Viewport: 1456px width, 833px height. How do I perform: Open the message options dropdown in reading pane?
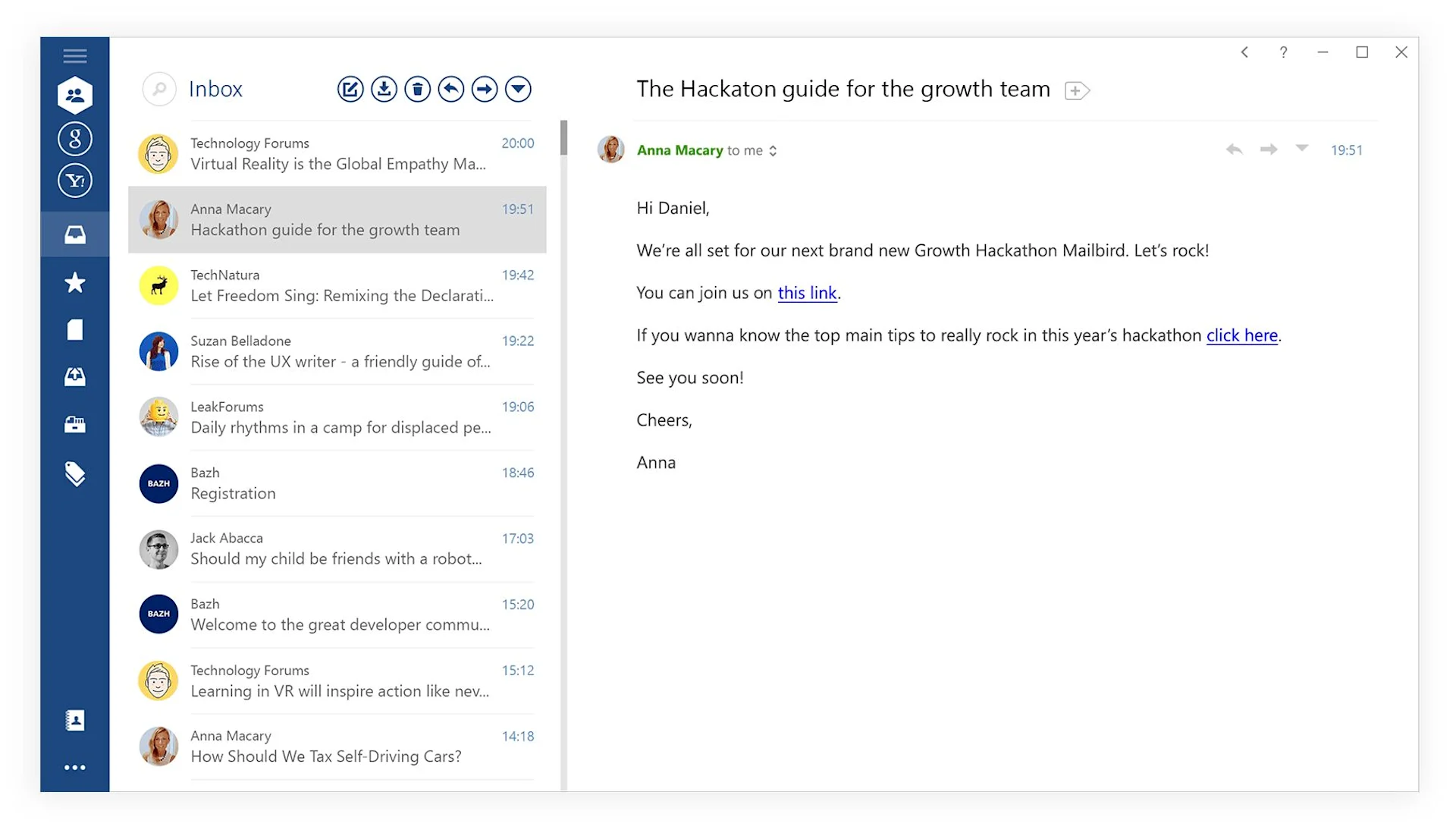coord(1302,149)
